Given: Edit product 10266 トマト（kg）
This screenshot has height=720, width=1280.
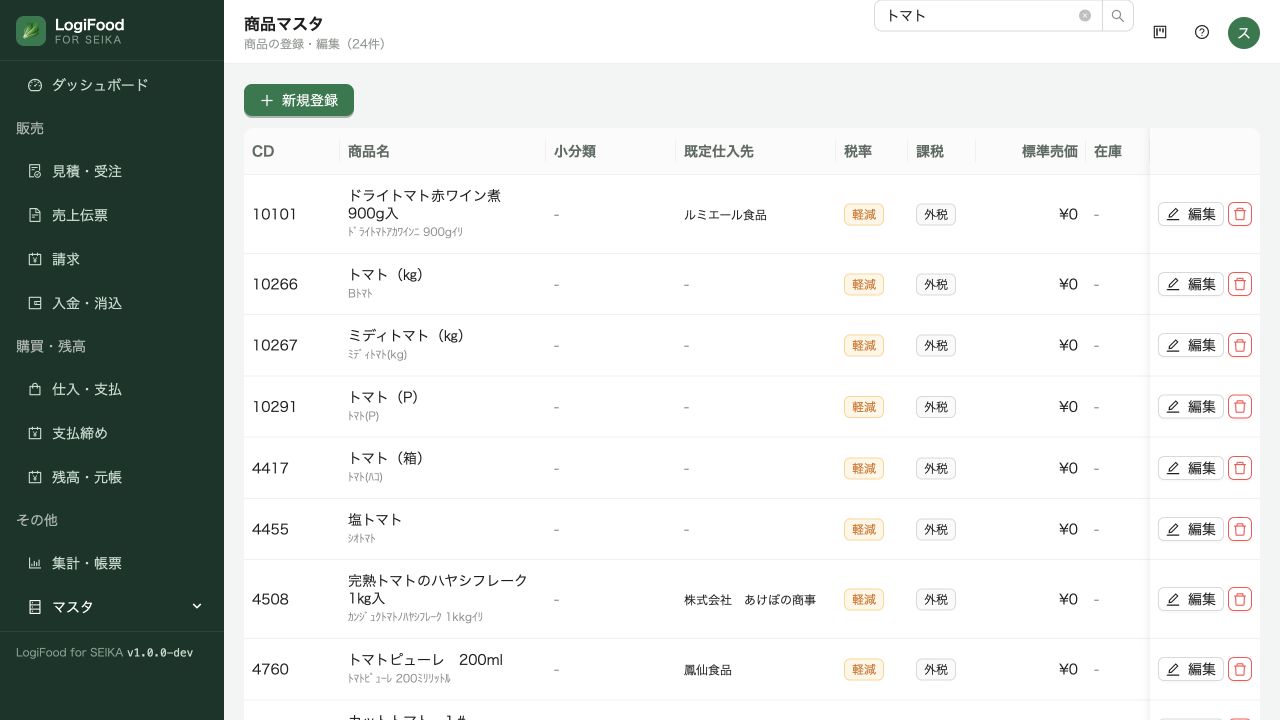Looking at the screenshot, I should [1191, 284].
